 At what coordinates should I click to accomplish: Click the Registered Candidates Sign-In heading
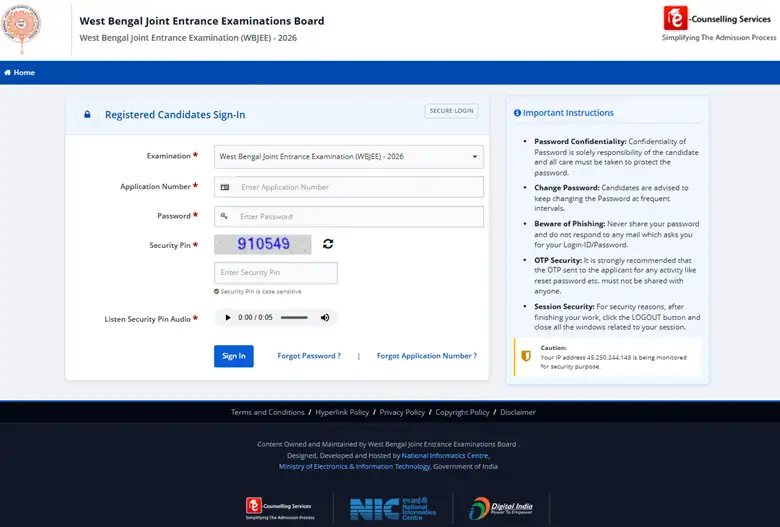[175, 115]
